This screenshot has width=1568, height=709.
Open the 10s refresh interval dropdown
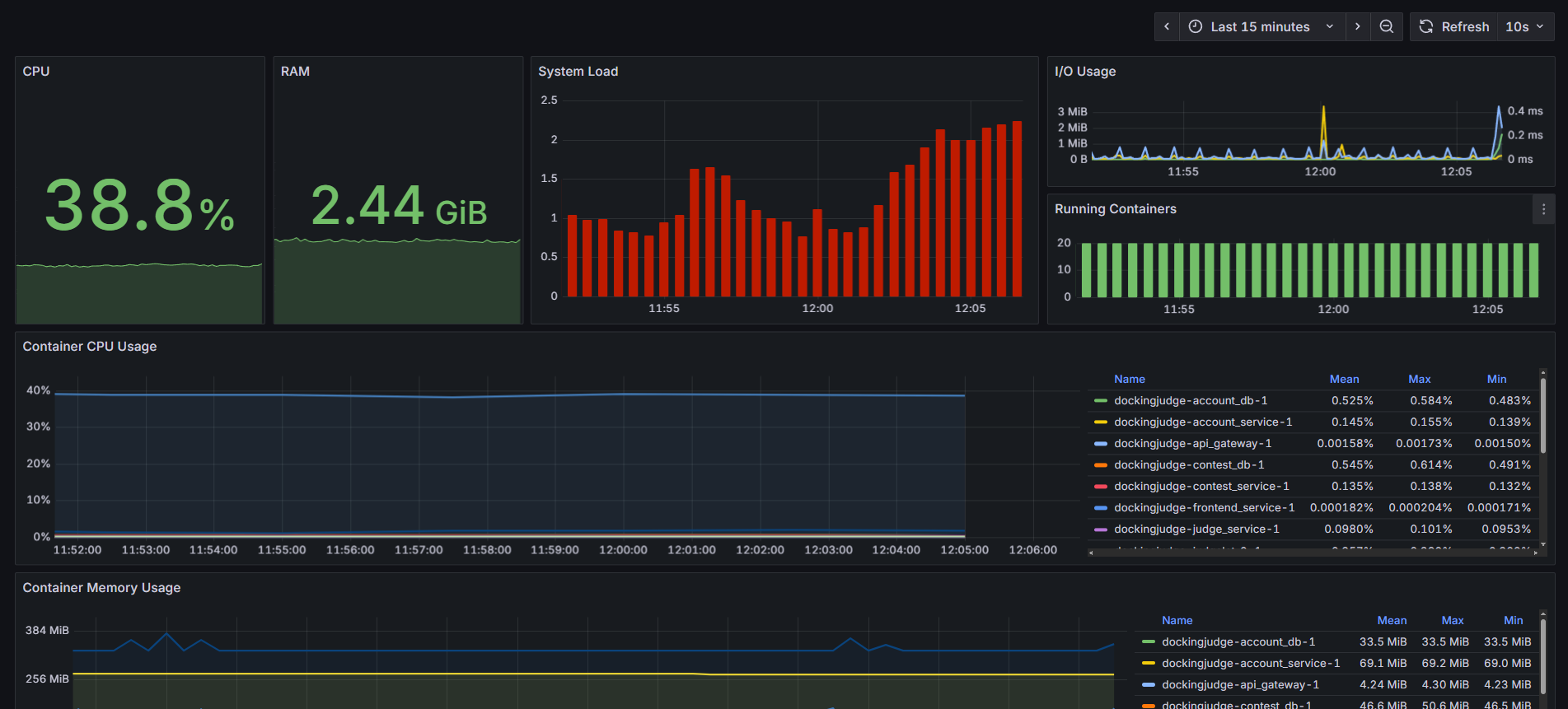click(x=1524, y=26)
